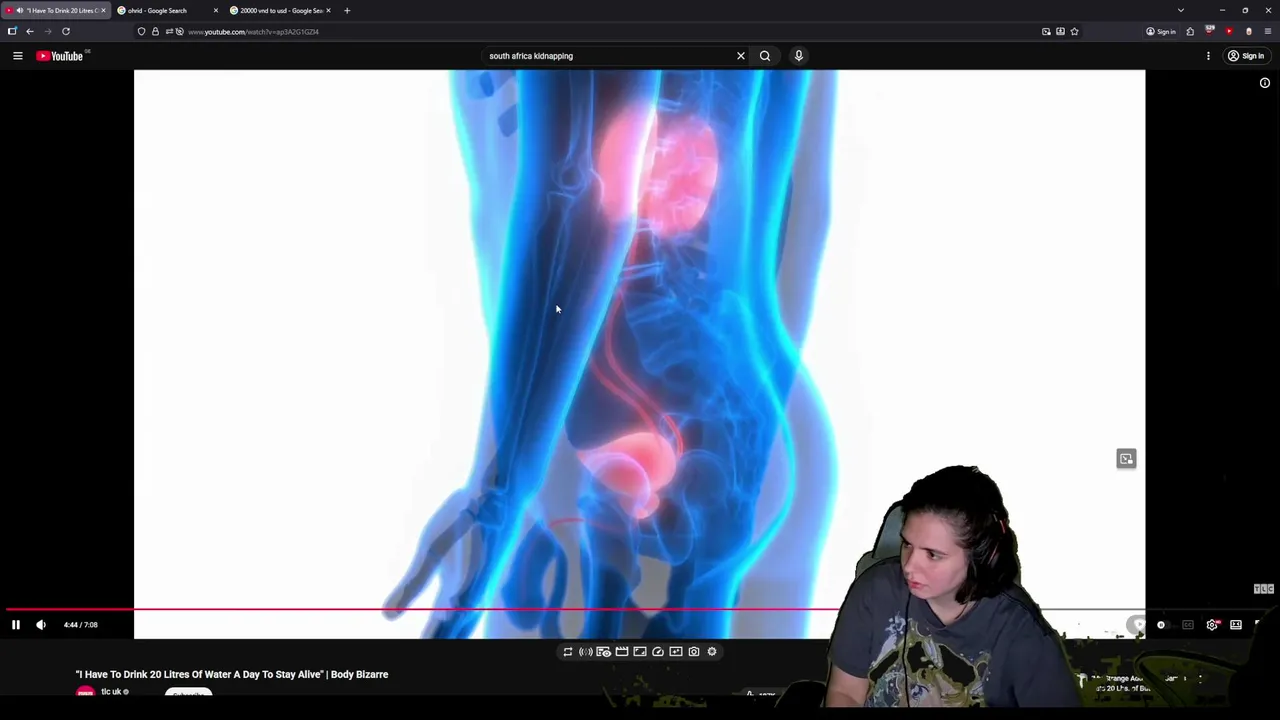Mute the video volume
This screenshot has width=1280, height=720.
[41, 625]
